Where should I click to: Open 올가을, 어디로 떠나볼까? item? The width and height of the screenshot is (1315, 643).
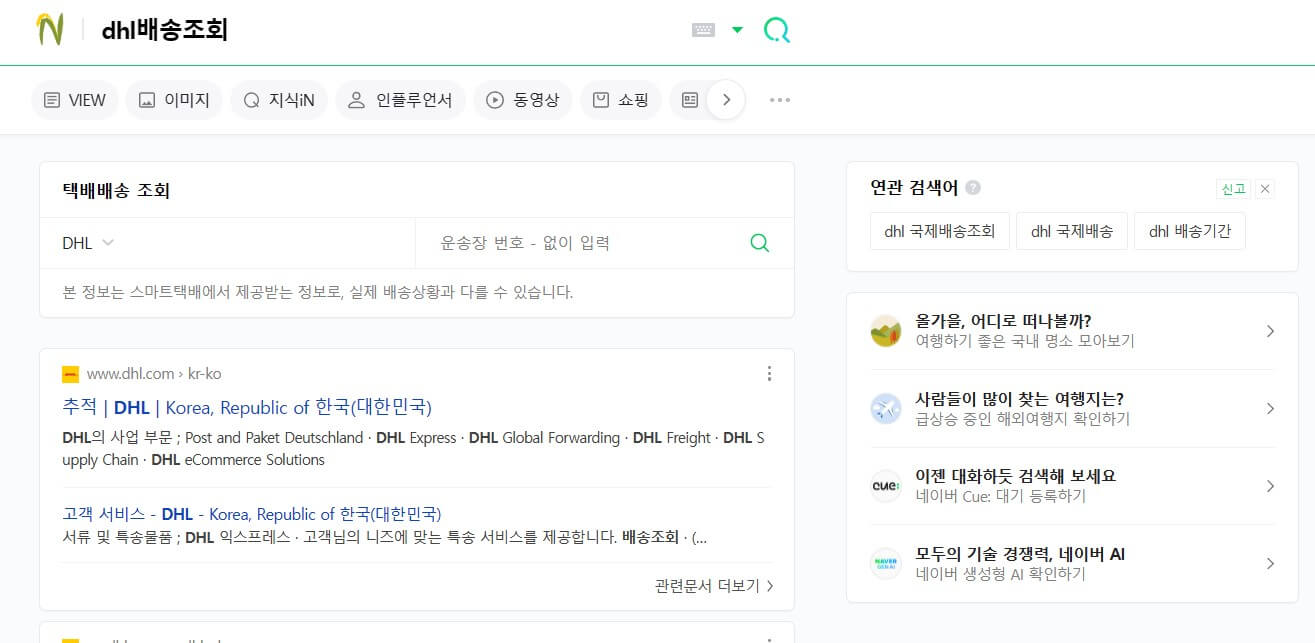(1072, 331)
